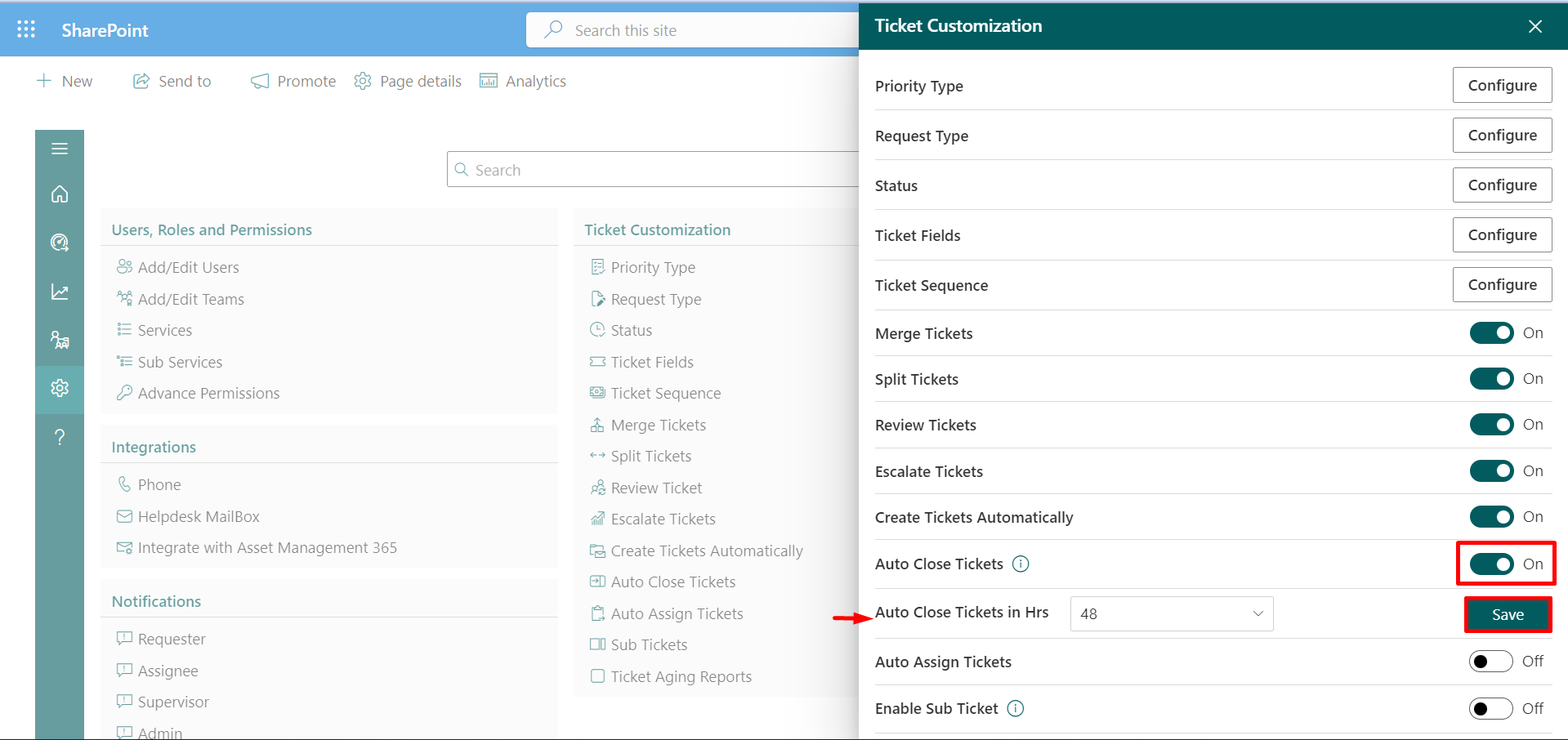Image resolution: width=1568 pixels, height=740 pixels.
Task: Click the Merge Tickets icon in list
Action: [598, 425]
